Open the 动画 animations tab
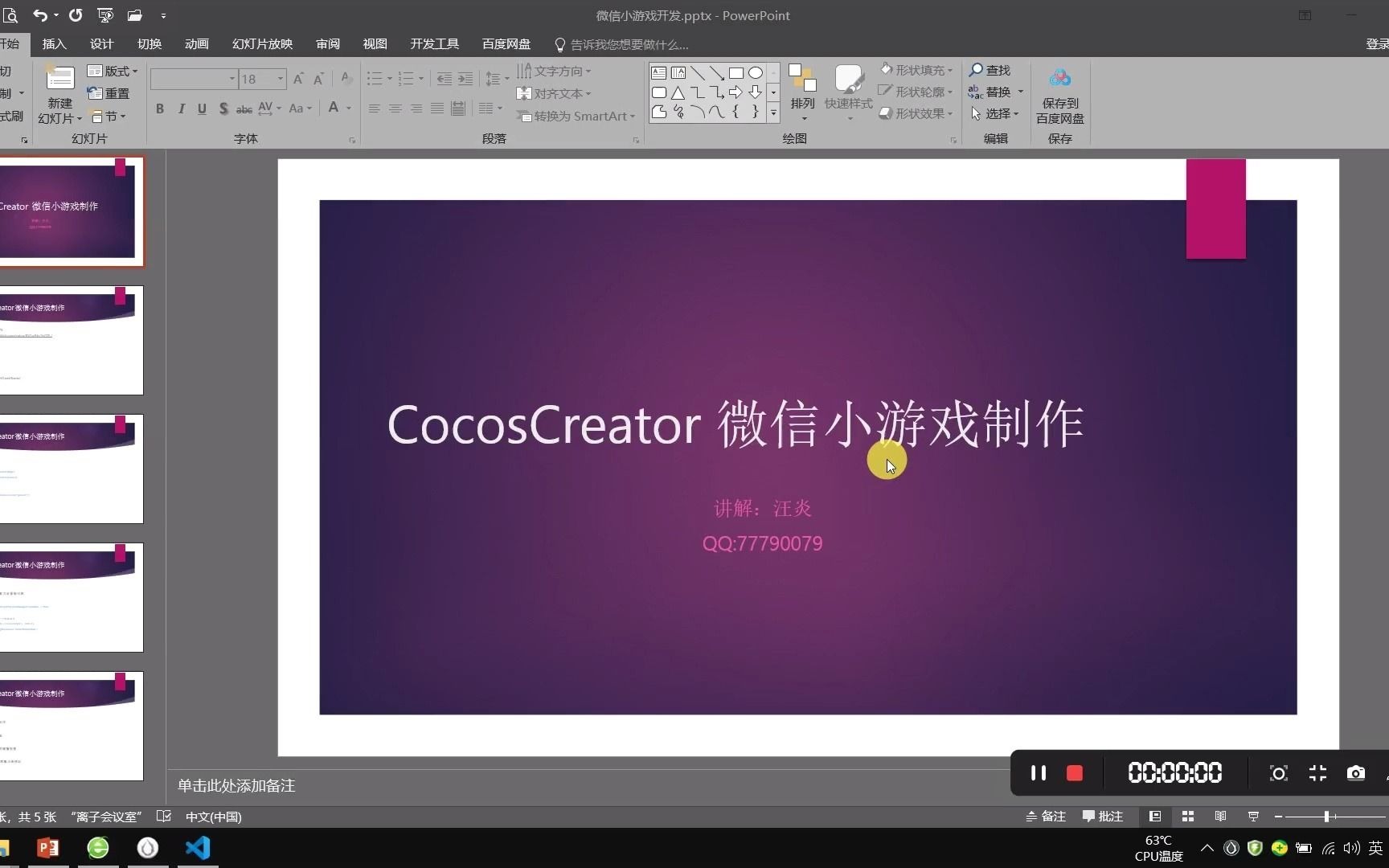1389x868 pixels. tap(196, 44)
